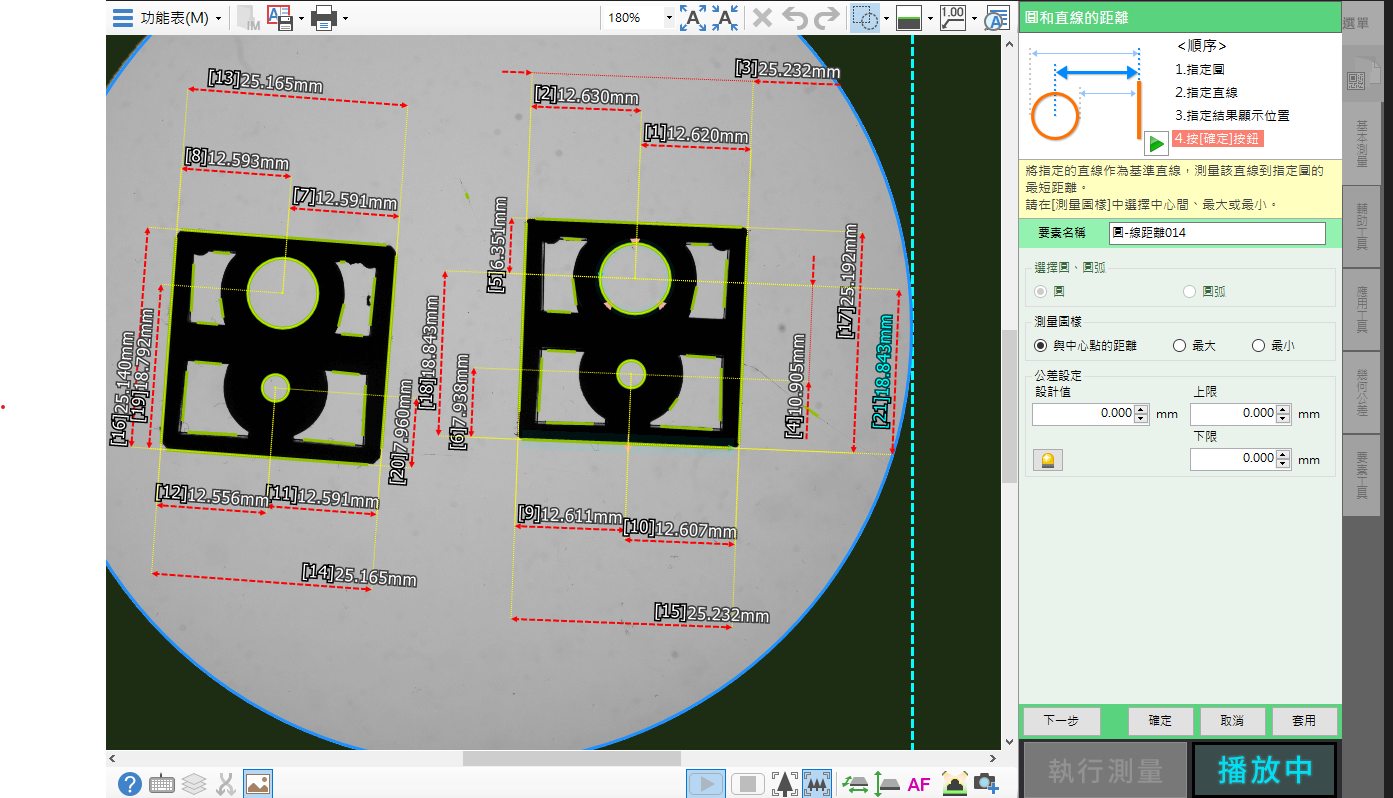Click the enlarge text size icon
This screenshot has width=1393, height=798.
tap(692, 18)
